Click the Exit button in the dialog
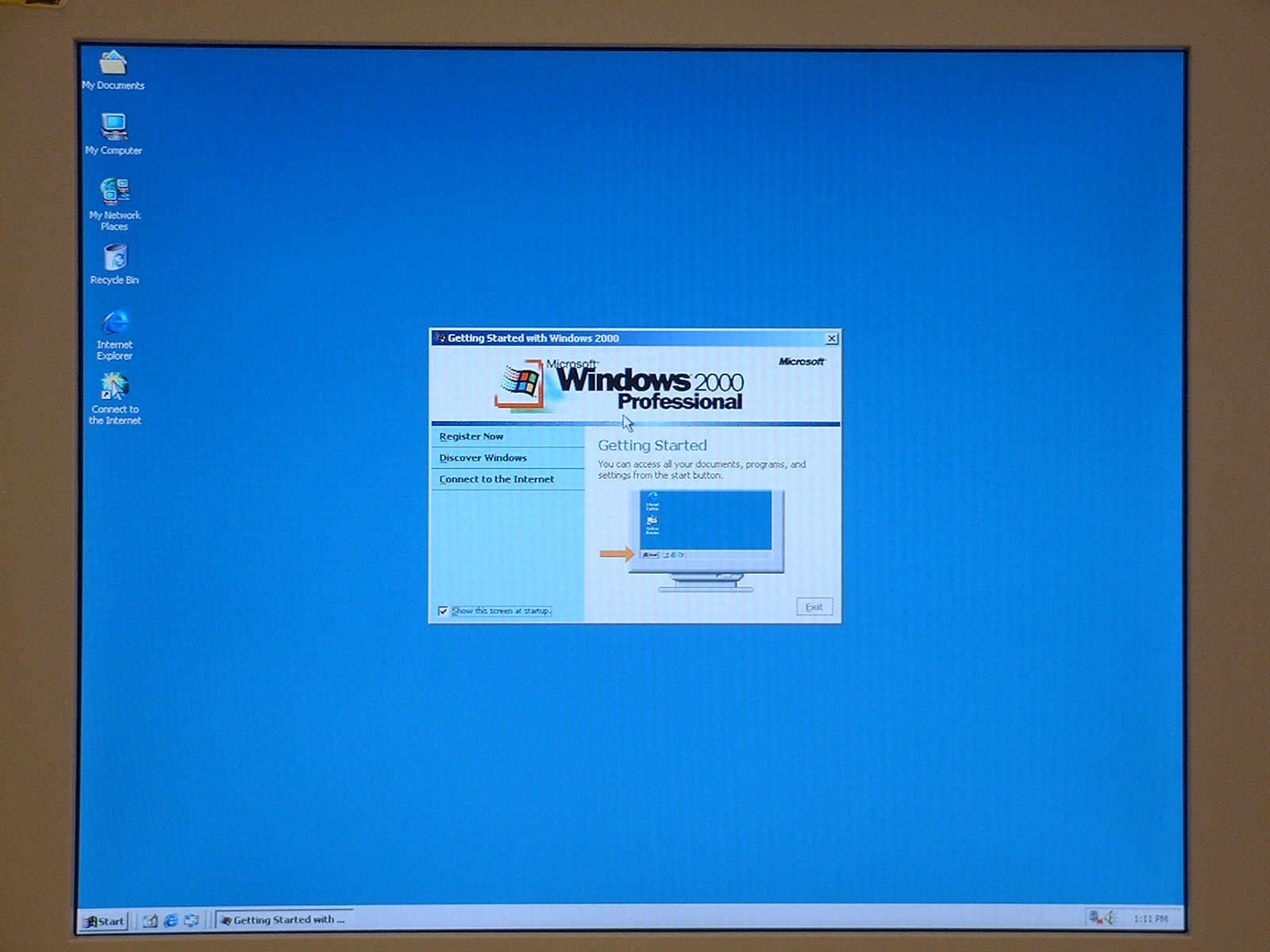This screenshot has height=952, width=1270. click(814, 607)
